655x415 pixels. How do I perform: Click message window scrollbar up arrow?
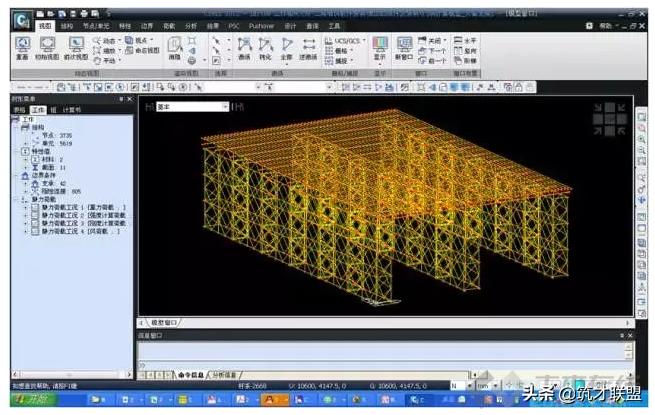point(628,346)
